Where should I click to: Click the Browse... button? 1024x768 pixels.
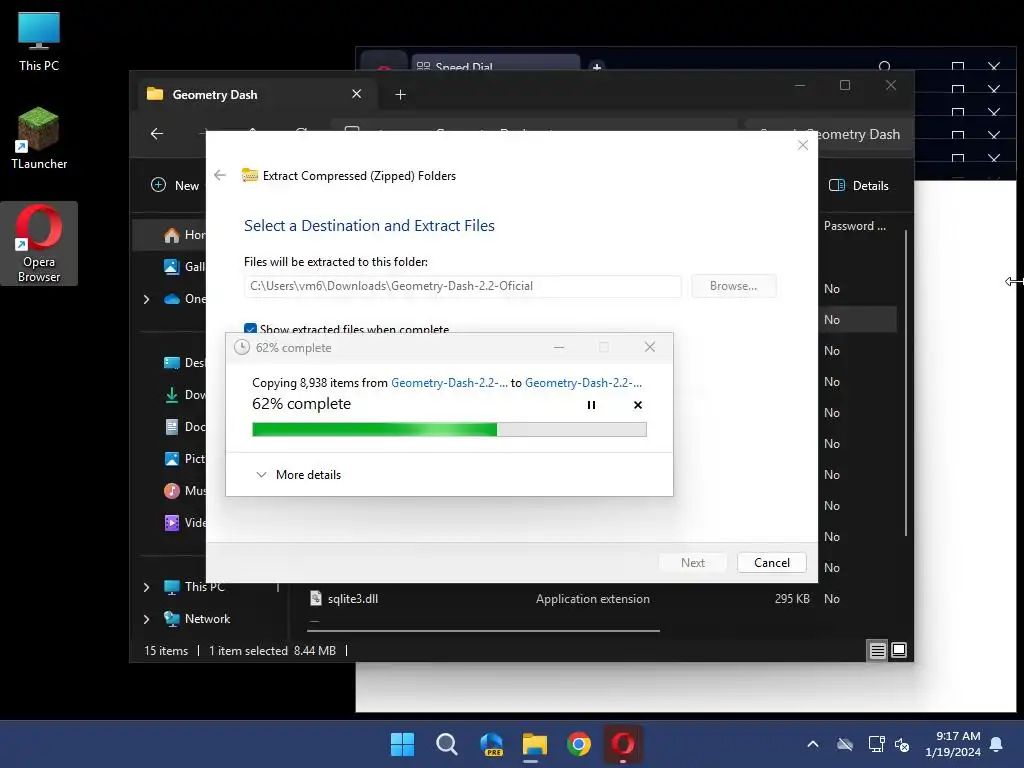click(x=733, y=286)
